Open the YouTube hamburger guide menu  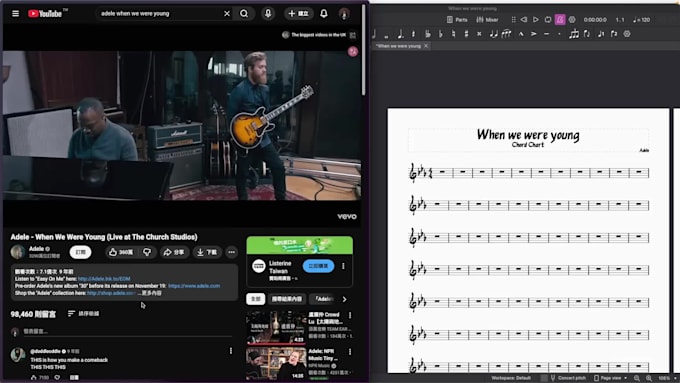tap(16, 13)
